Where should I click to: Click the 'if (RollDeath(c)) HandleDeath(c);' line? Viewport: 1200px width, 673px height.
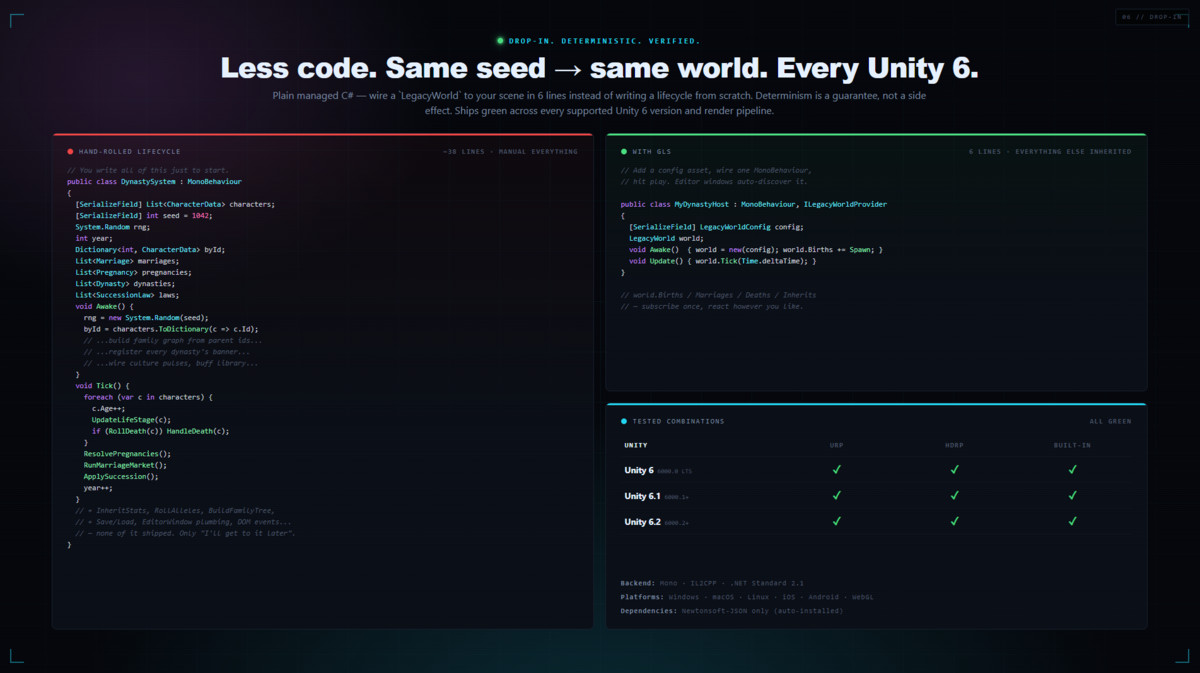[161, 431]
